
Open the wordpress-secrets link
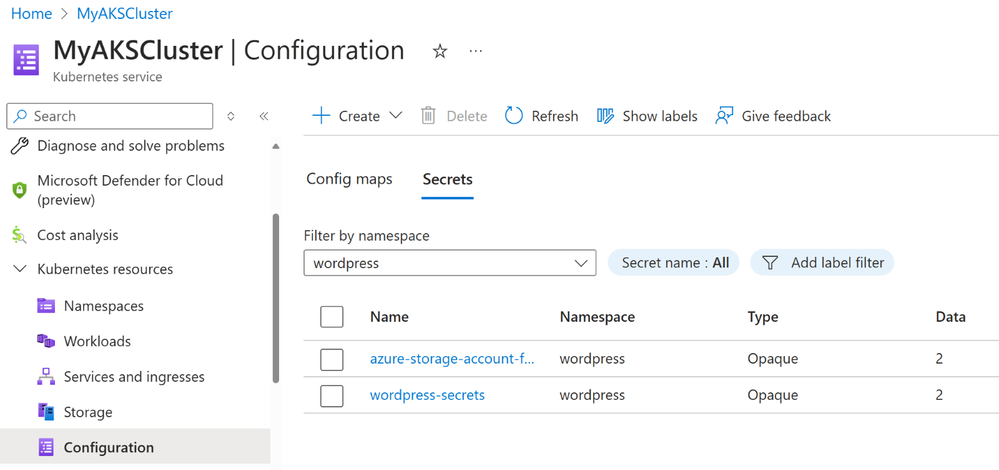[x=428, y=395]
